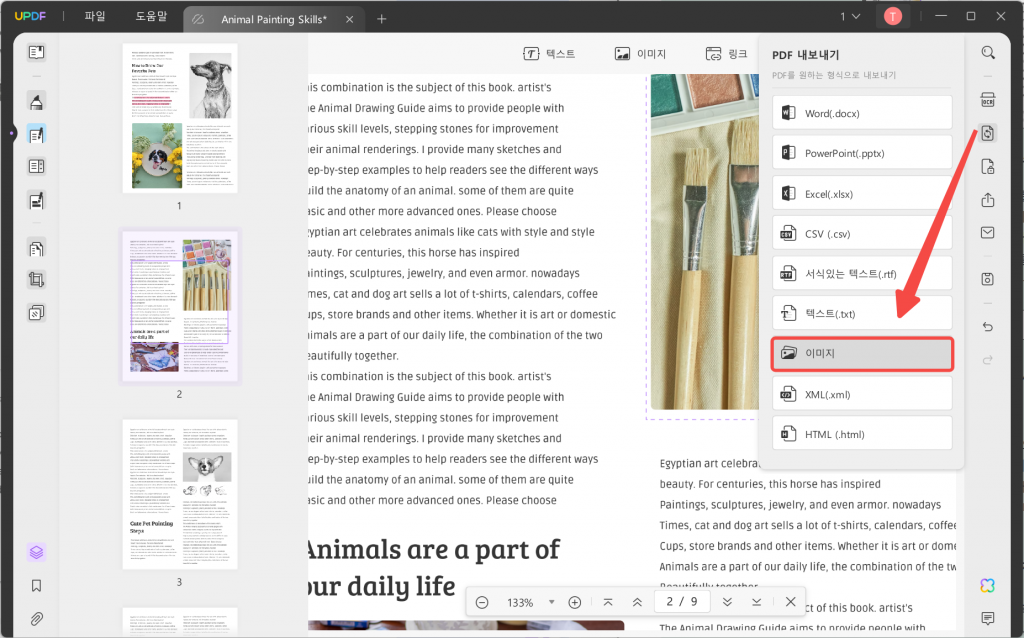Expand the 133% zoom level dropdown
This screenshot has width=1024, height=638.
553,603
